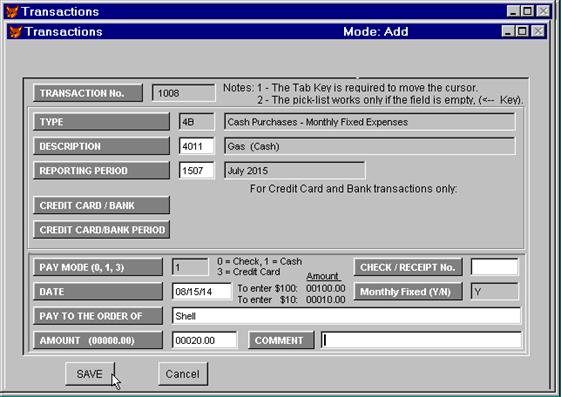Click the date field showing 08/15/14

pyautogui.click(x=202, y=292)
